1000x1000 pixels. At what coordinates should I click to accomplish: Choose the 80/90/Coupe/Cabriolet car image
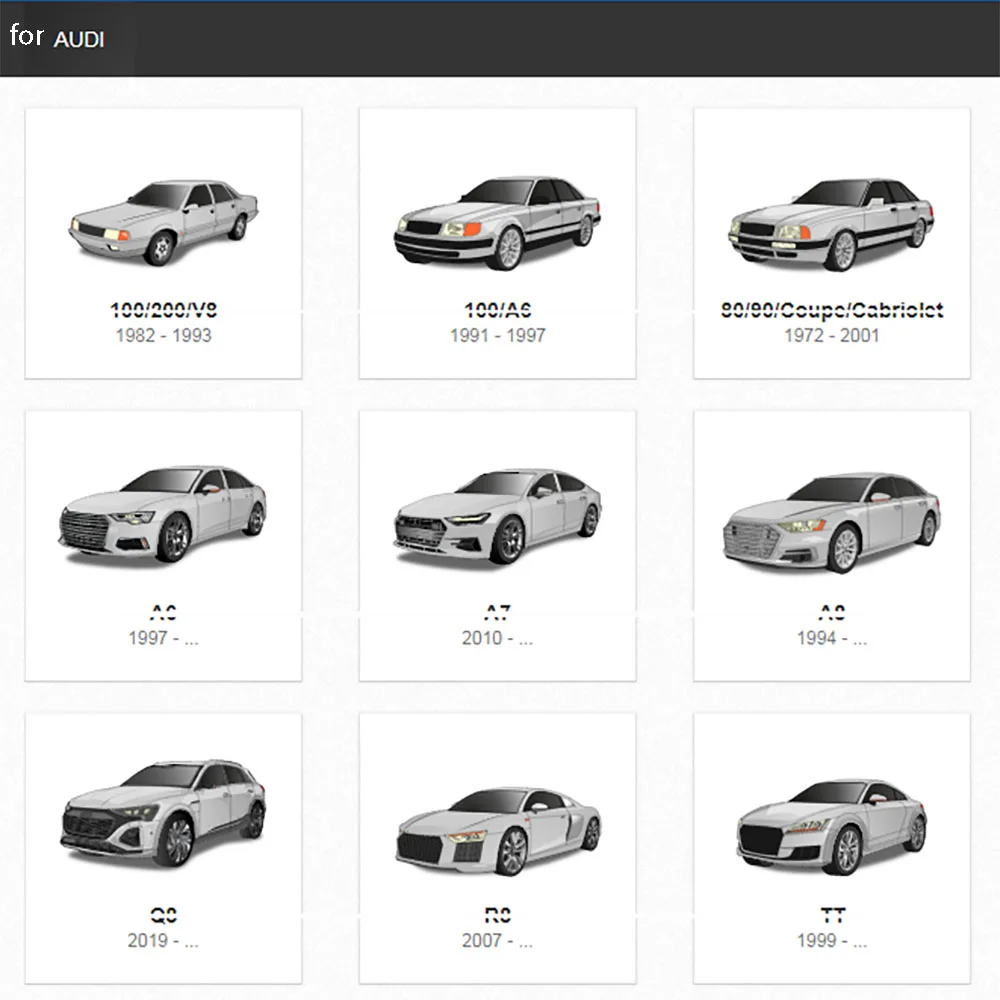(831, 224)
